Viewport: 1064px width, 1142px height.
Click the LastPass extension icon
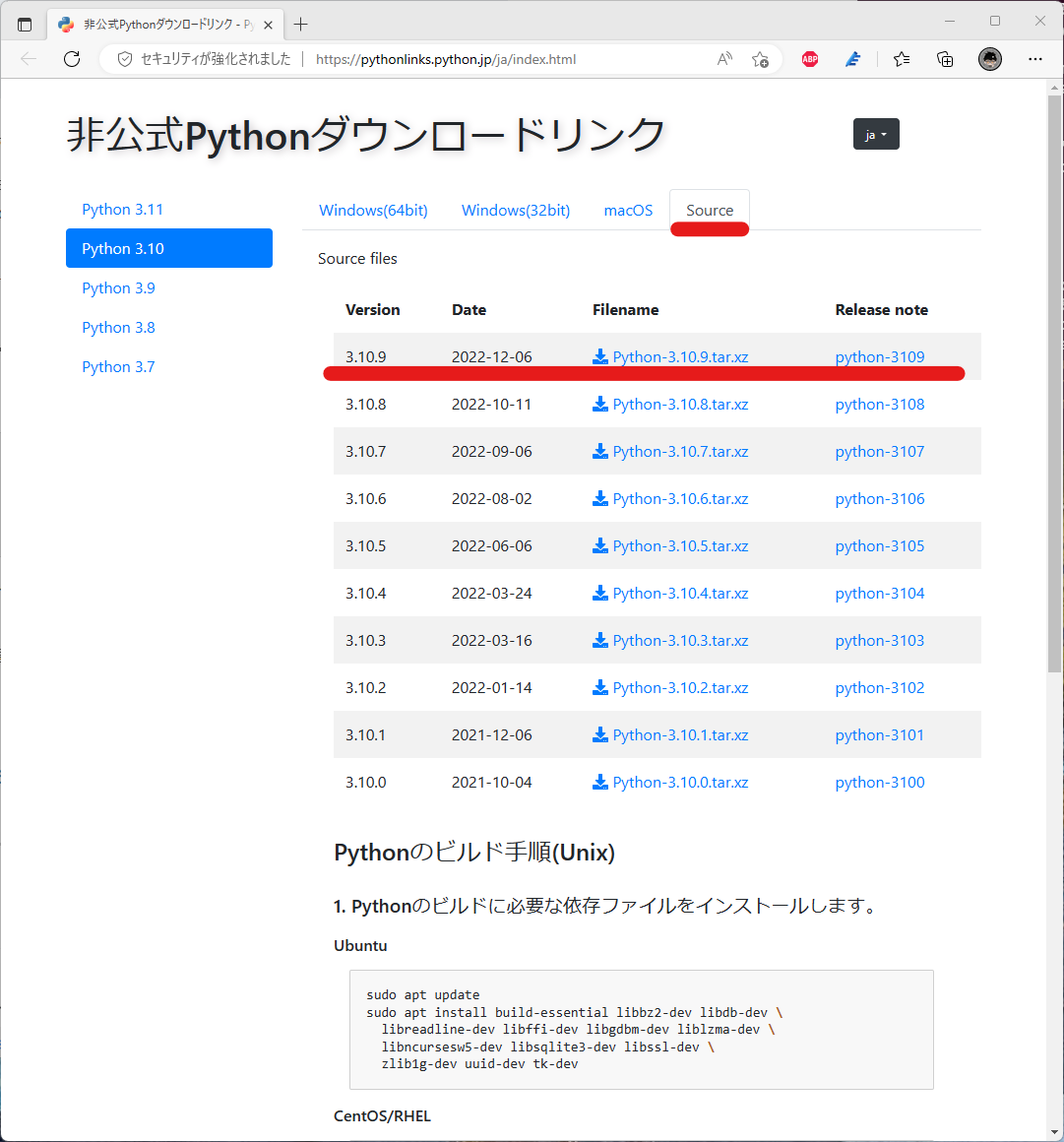(852, 58)
